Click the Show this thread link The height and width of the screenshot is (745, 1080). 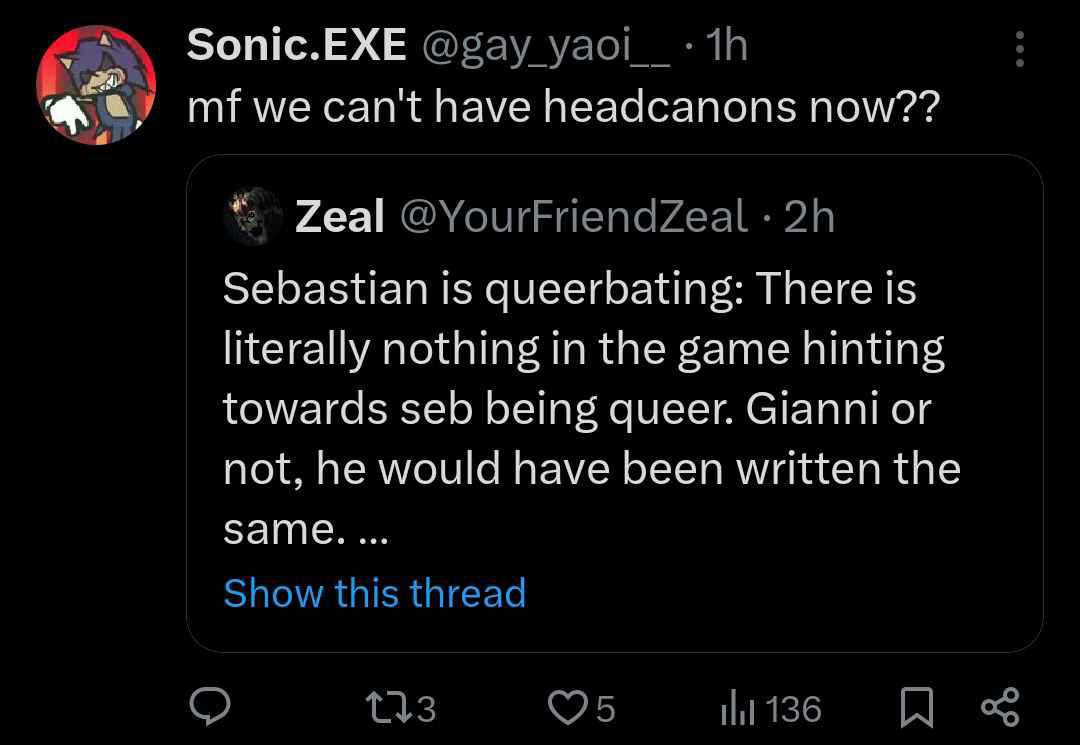[x=374, y=593]
